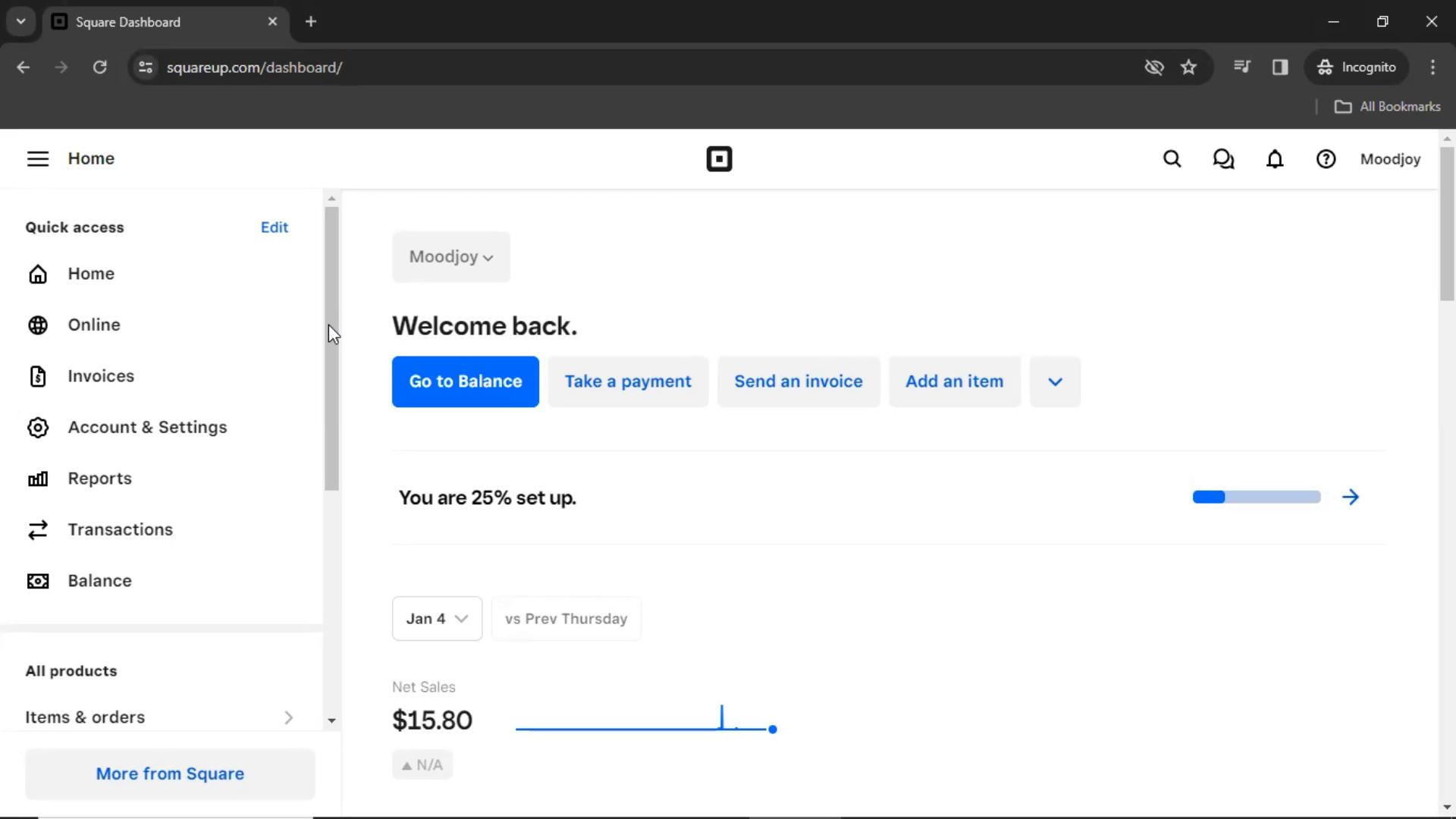The width and height of the screenshot is (1456, 819).
Task: Expand the Jan 4 date dropdown
Action: click(437, 618)
